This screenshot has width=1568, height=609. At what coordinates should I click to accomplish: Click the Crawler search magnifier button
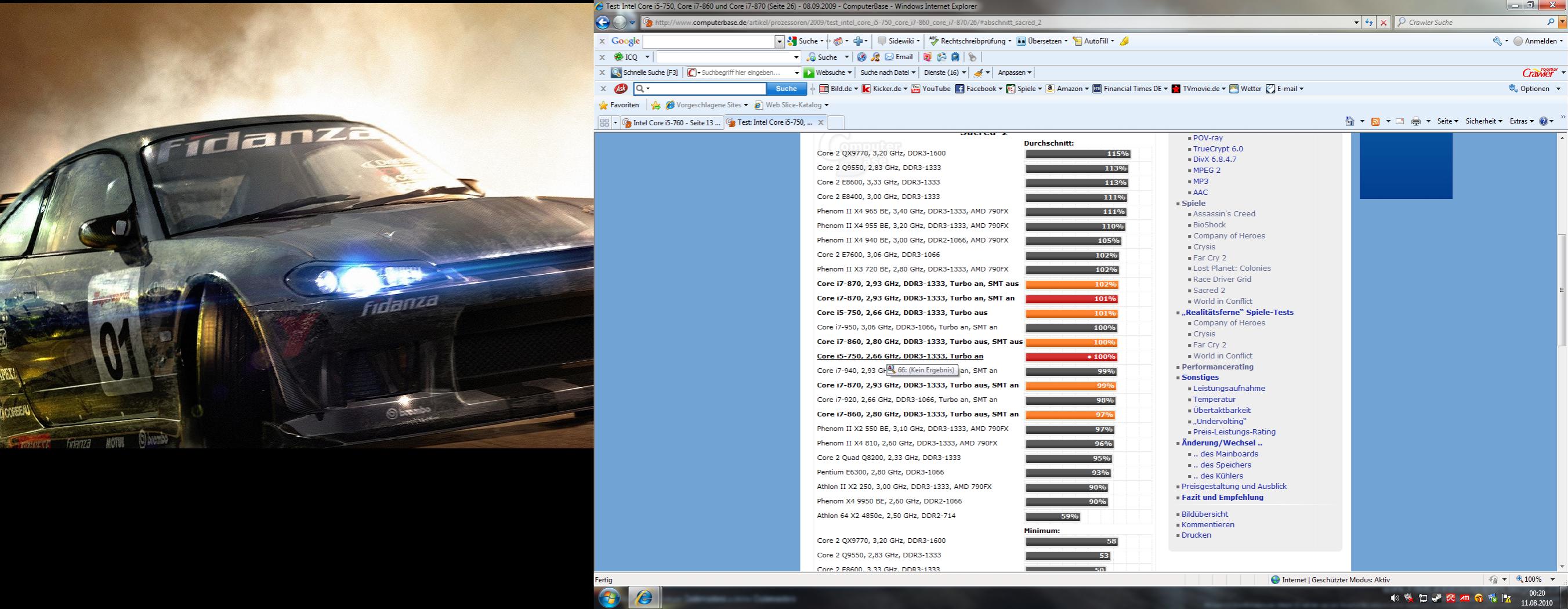[x=1551, y=23]
